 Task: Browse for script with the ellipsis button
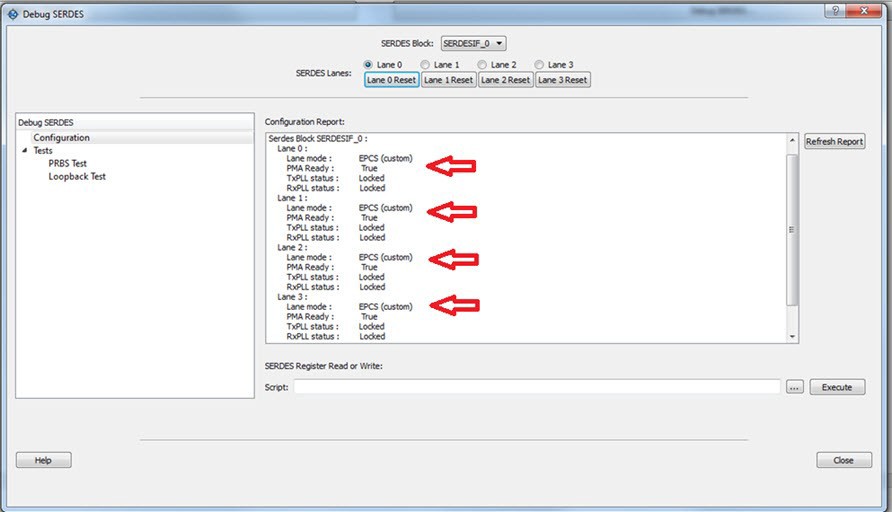pyautogui.click(x=794, y=387)
